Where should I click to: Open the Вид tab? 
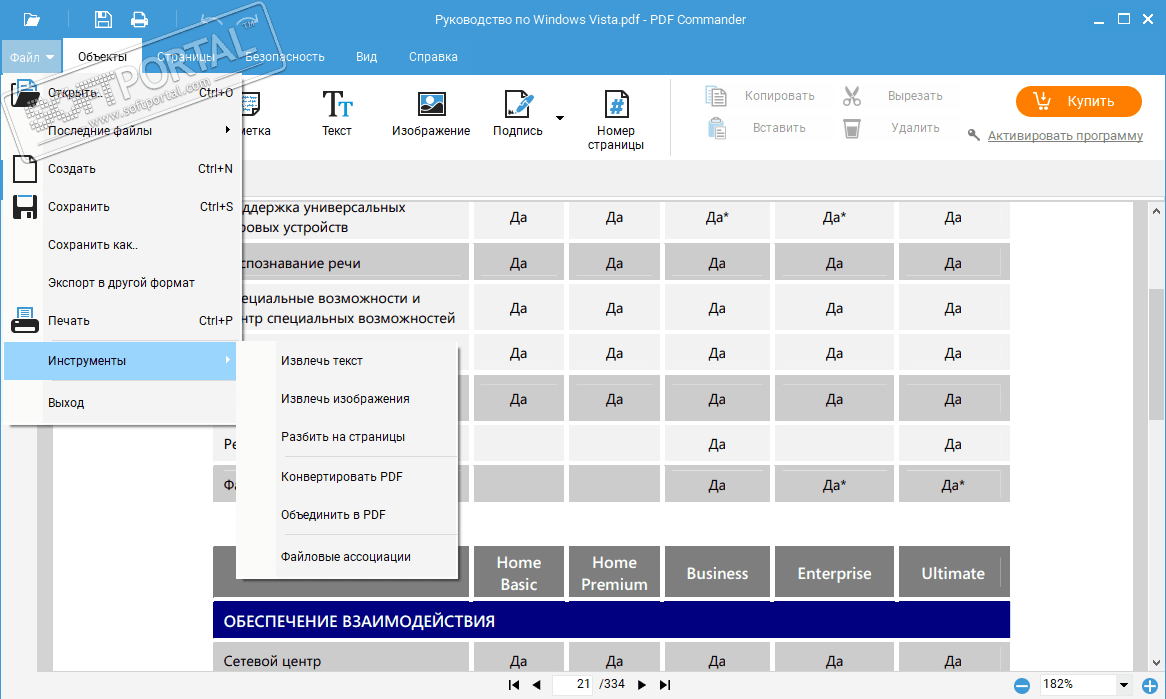367,57
